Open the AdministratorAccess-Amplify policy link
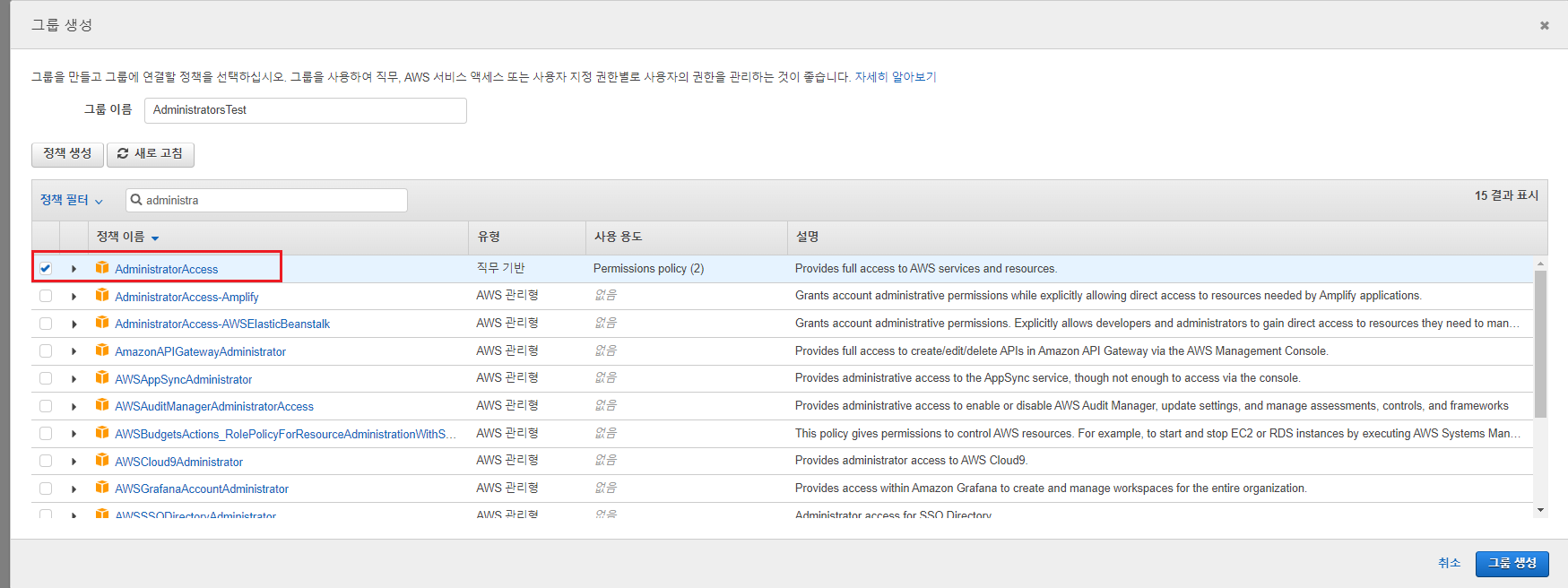The height and width of the screenshot is (588, 1568). coord(186,297)
